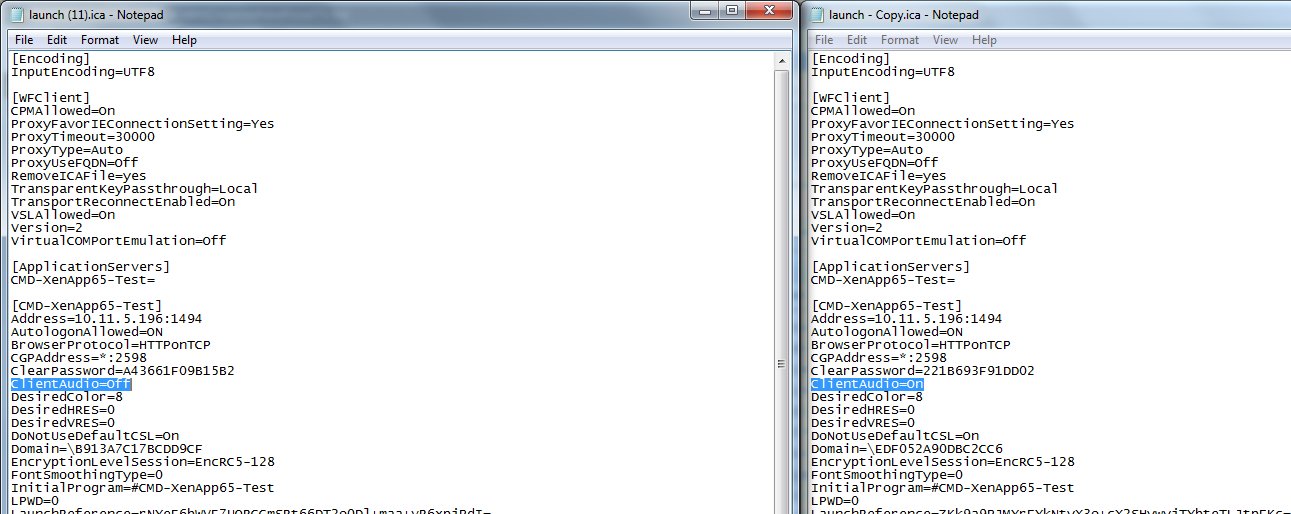Open Help menu in launch (11).ica window
Image resolution: width=1291 pixels, height=514 pixels.
point(184,40)
